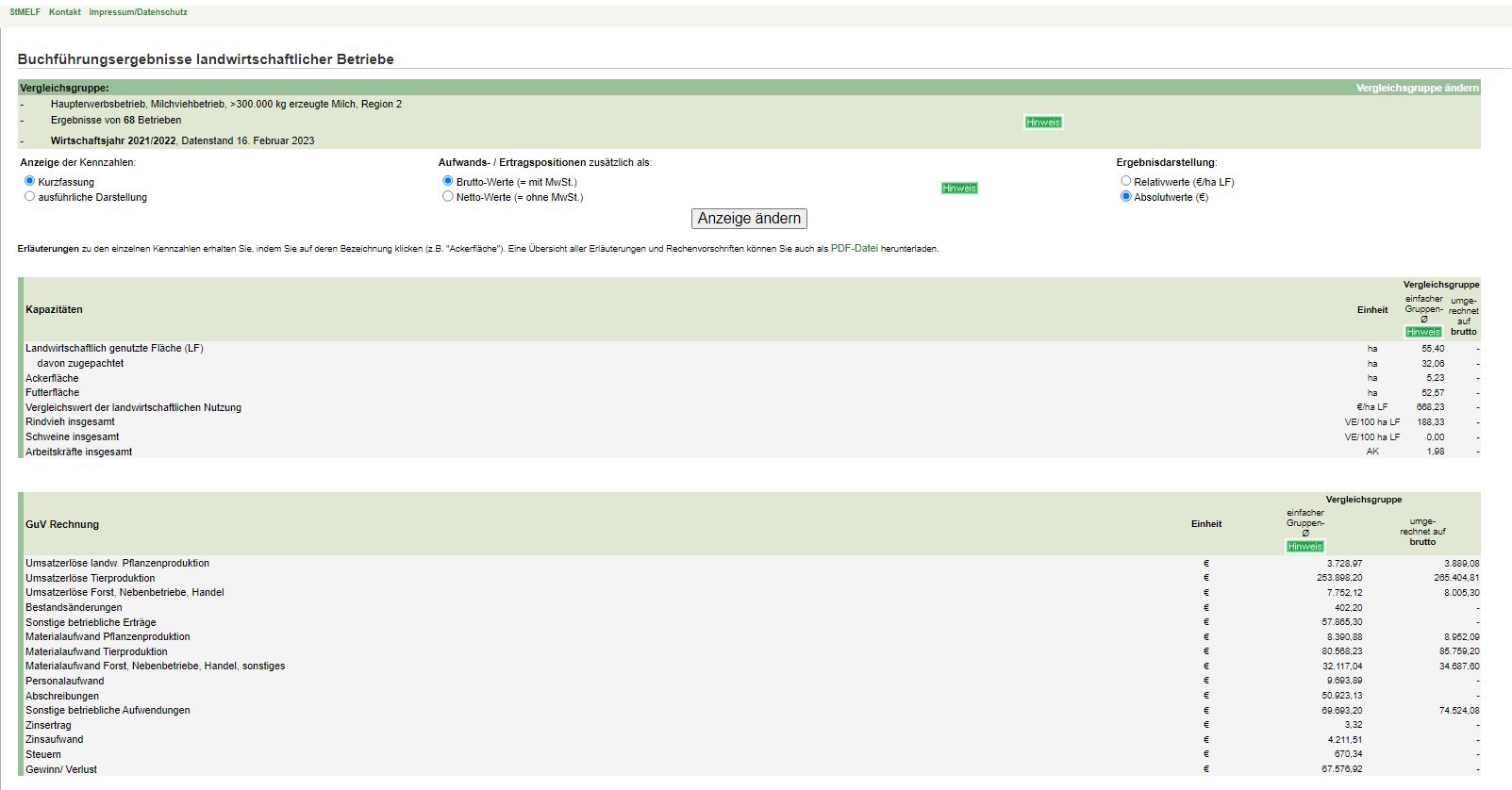Switch to Netto-Werte (ohne MwSt.)
The width and height of the screenshot is (1512, 790).
[x=448, y=196]
